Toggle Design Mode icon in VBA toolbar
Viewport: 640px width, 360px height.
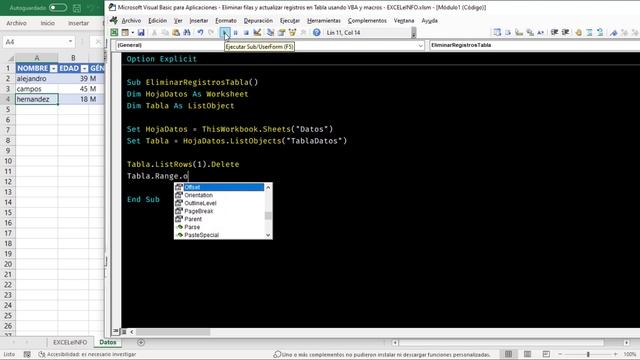257,33
